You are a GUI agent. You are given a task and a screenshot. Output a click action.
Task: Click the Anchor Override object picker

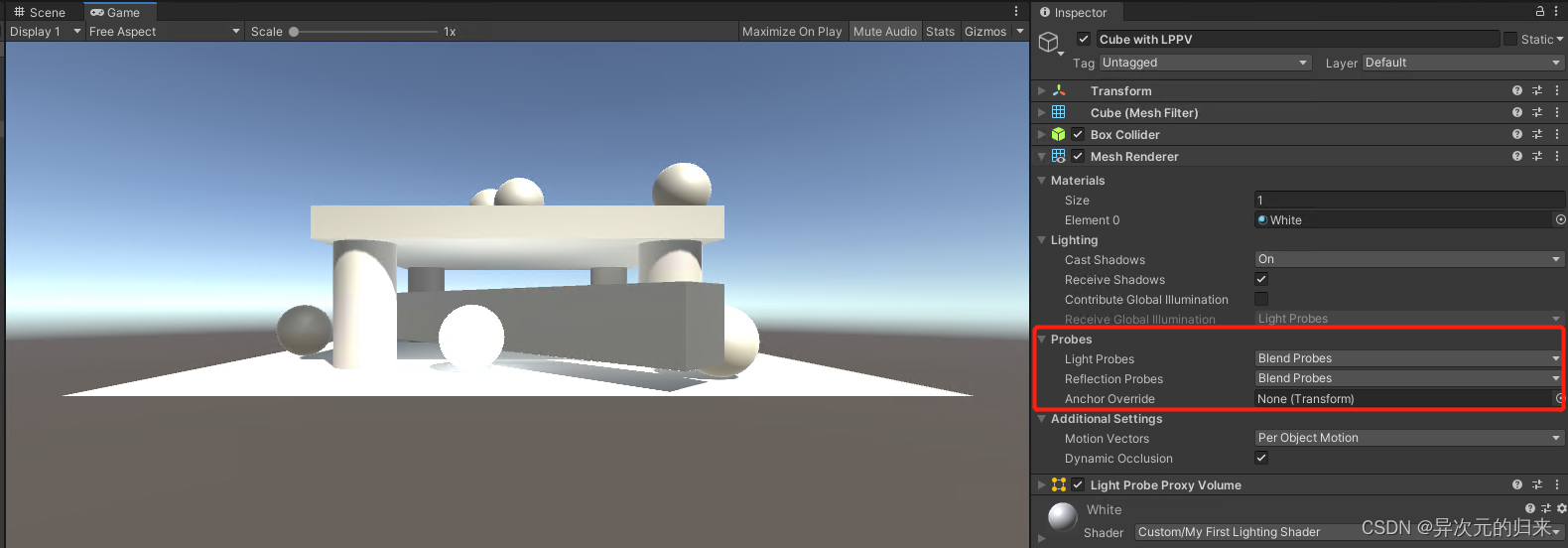[1560, 398]
